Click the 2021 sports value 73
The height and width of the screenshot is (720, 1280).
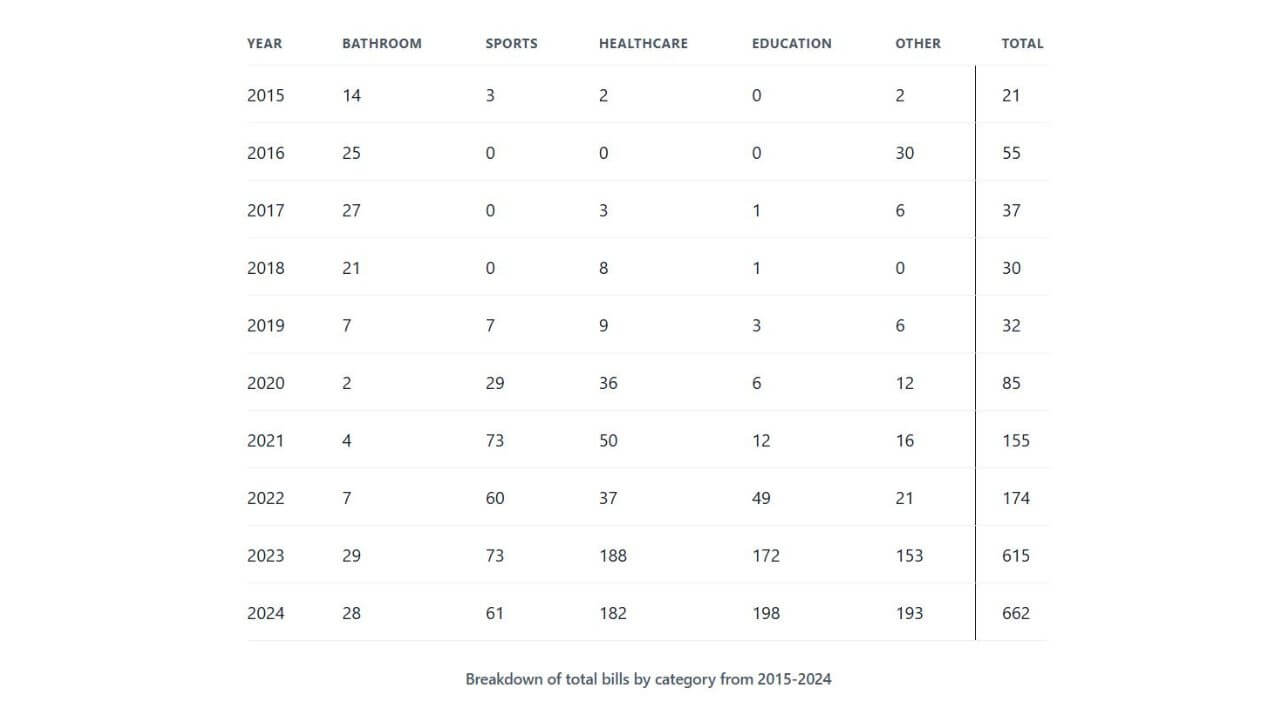pyautogui.click(x=495, y=440)
